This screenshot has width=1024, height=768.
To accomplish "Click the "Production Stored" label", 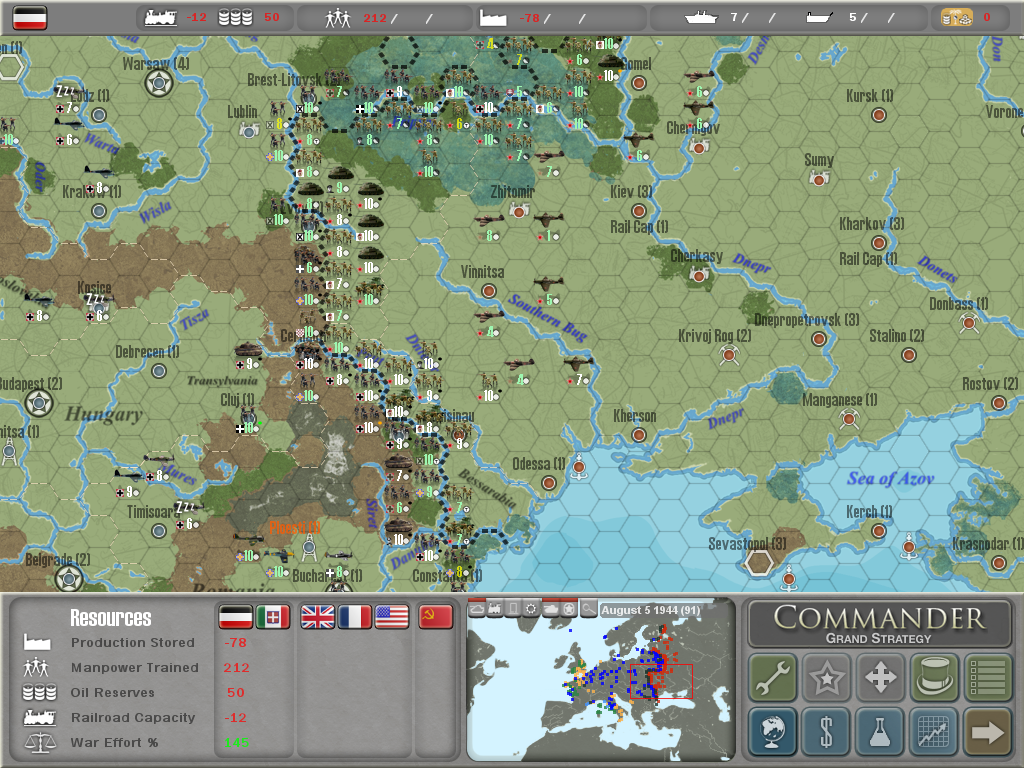I will point(133,643).
